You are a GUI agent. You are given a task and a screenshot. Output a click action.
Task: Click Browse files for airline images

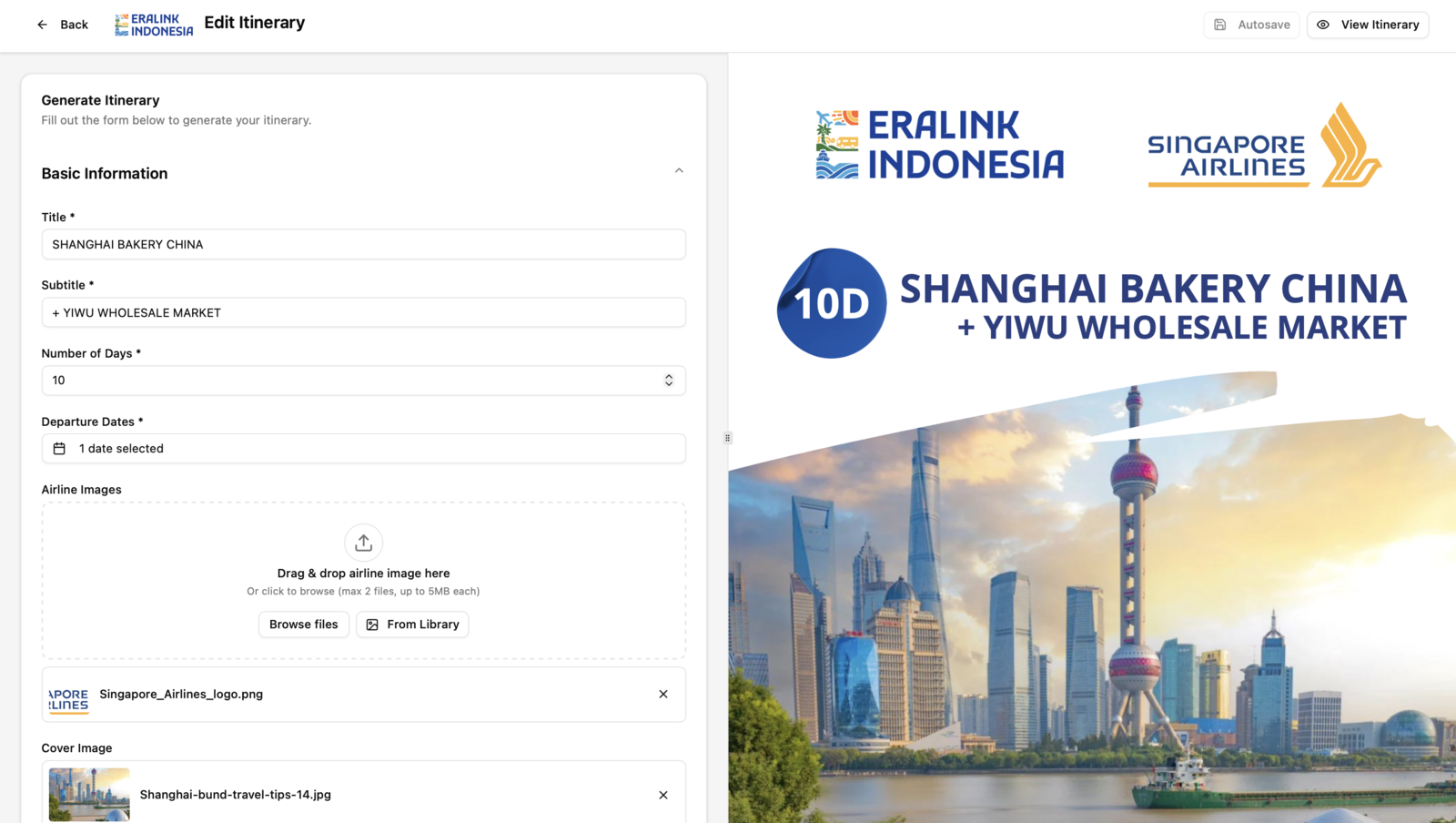coord(303,625)
